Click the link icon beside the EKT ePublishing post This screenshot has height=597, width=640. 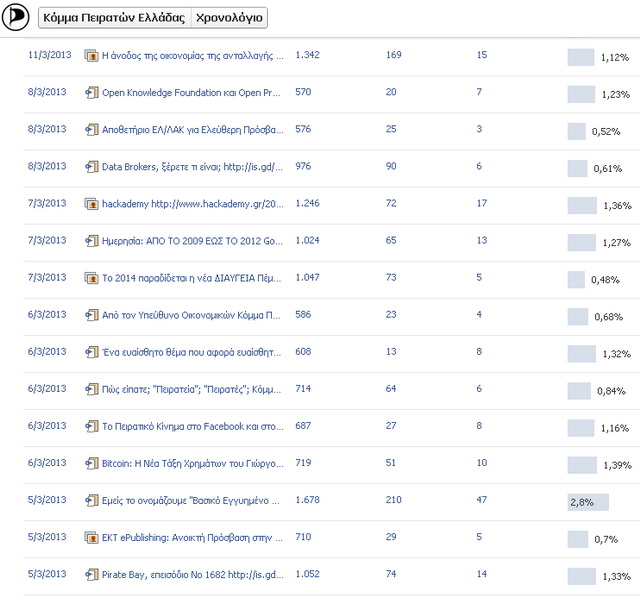92,538
